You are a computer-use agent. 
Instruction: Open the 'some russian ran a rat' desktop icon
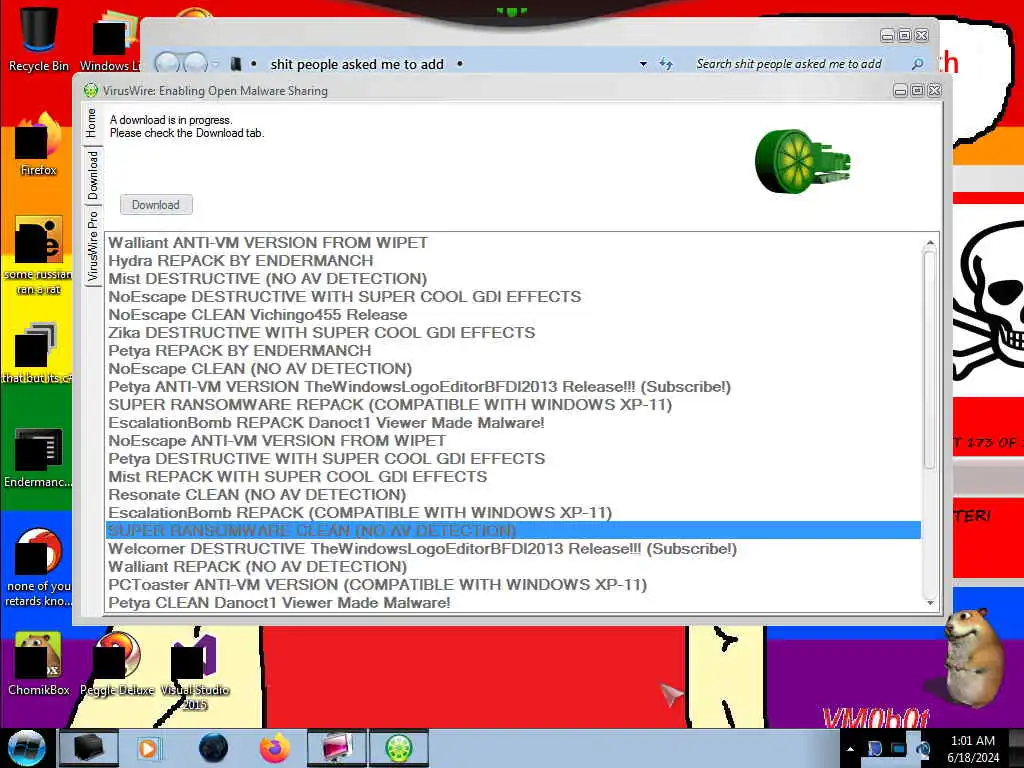[x=39, y=255]
